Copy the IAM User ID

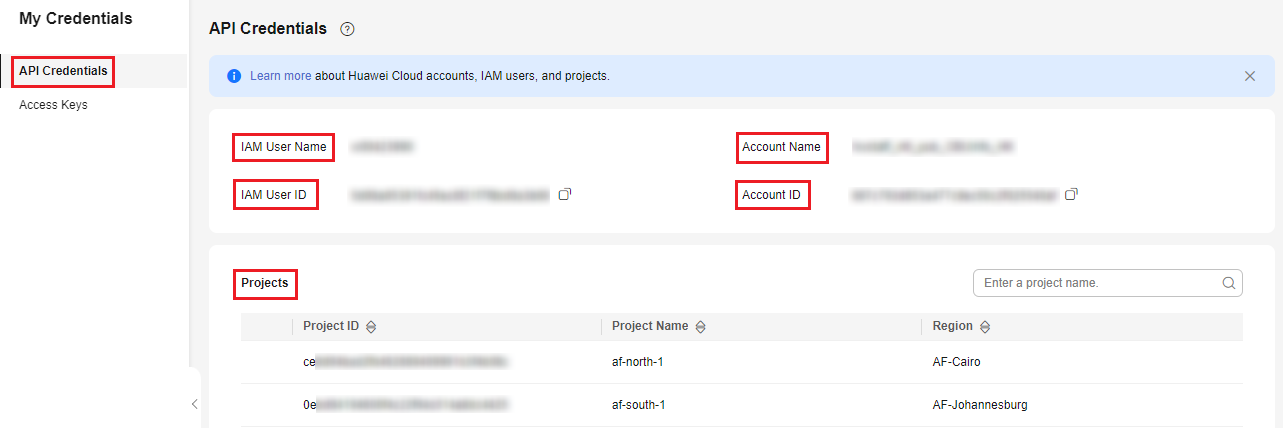[x=564, y=194]
